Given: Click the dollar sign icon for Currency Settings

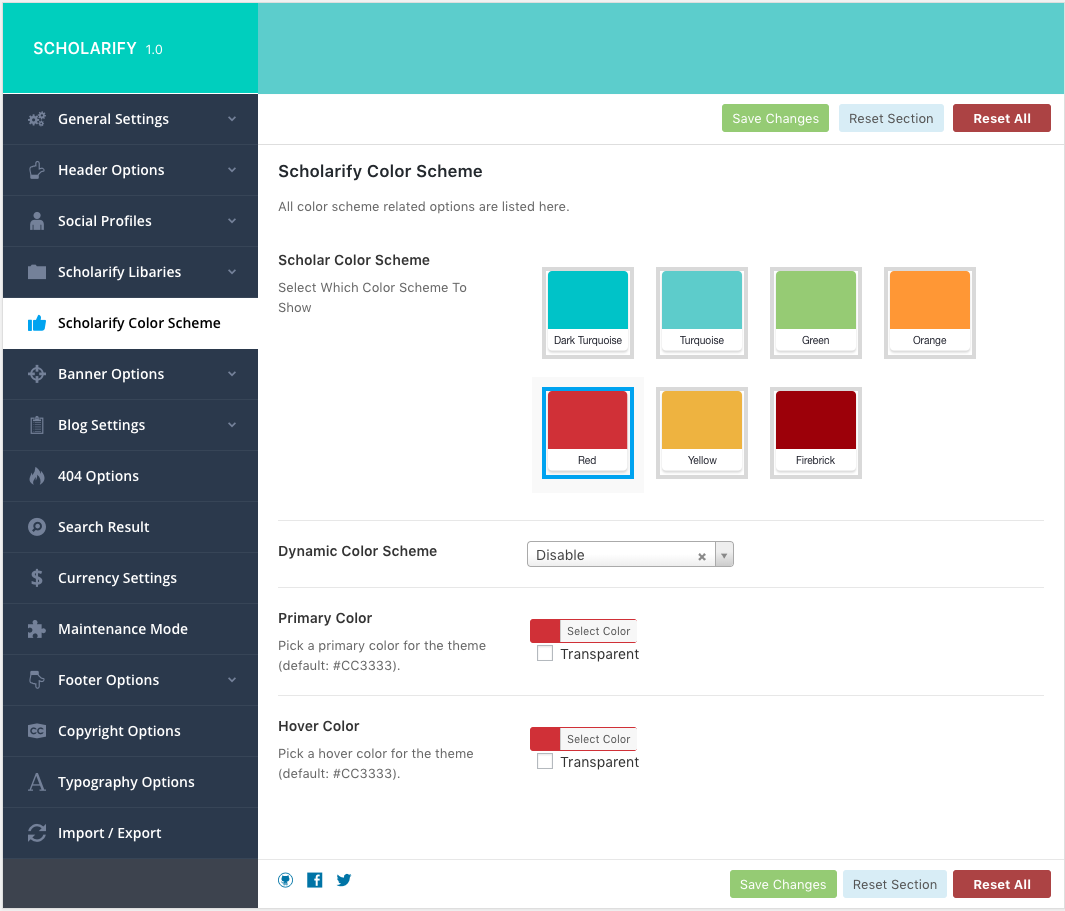Looking at the screenshot, I should (37, 578).
